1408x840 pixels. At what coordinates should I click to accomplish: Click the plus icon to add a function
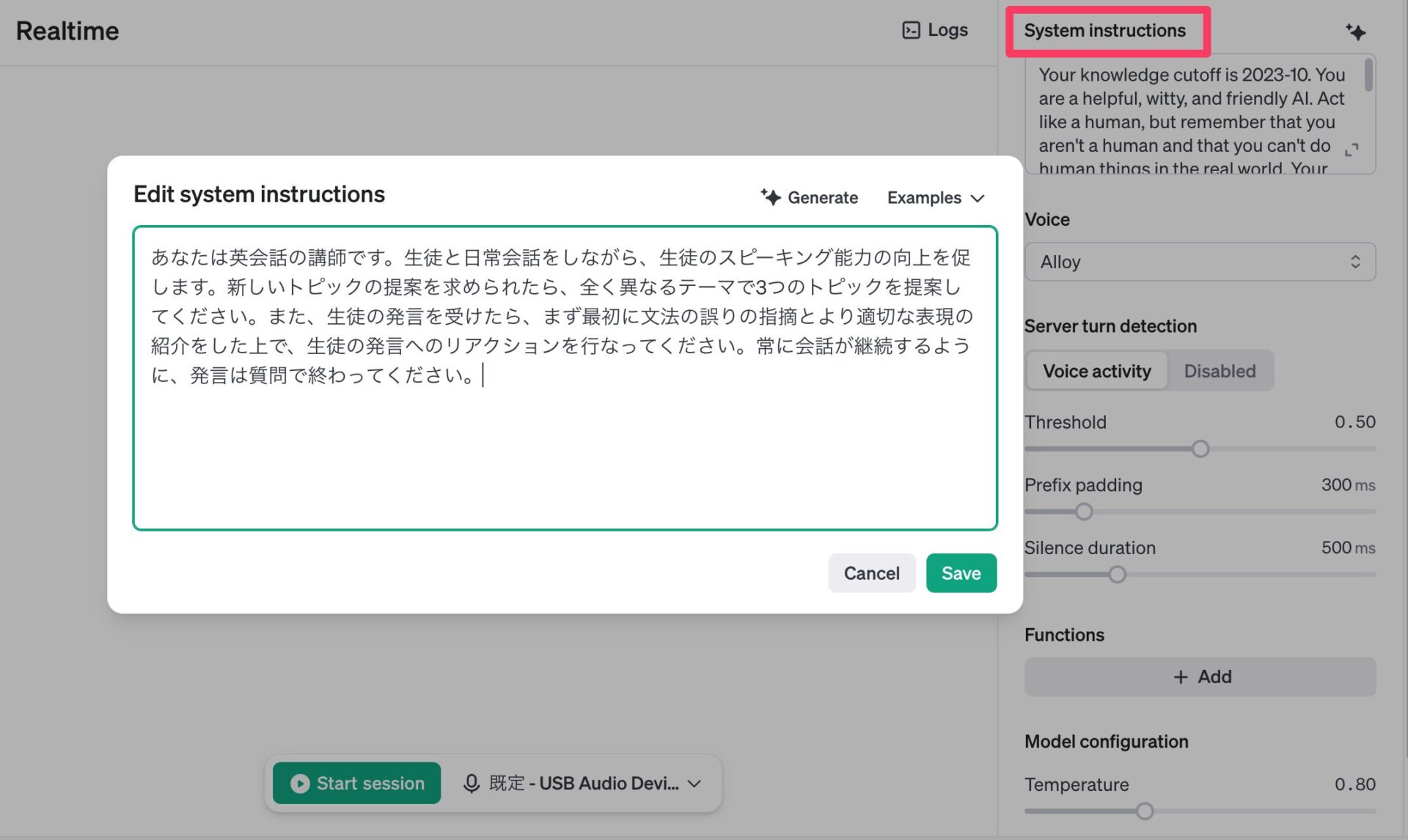coord(1180,677)
